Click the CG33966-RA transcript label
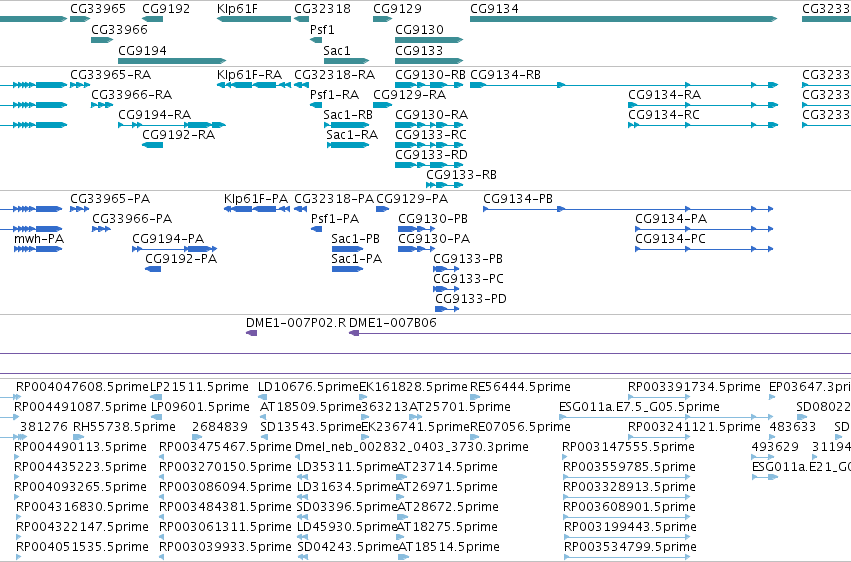This screenshot has width=851, height=562. click(131, 94)
